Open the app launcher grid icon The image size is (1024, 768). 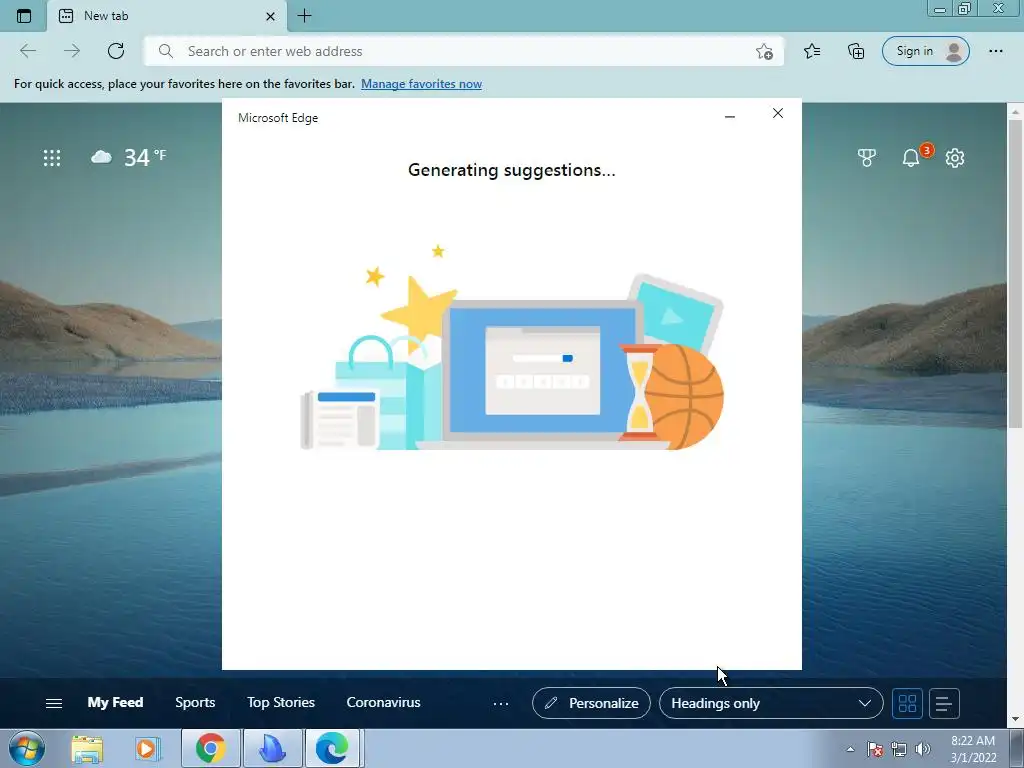[52, 157]
